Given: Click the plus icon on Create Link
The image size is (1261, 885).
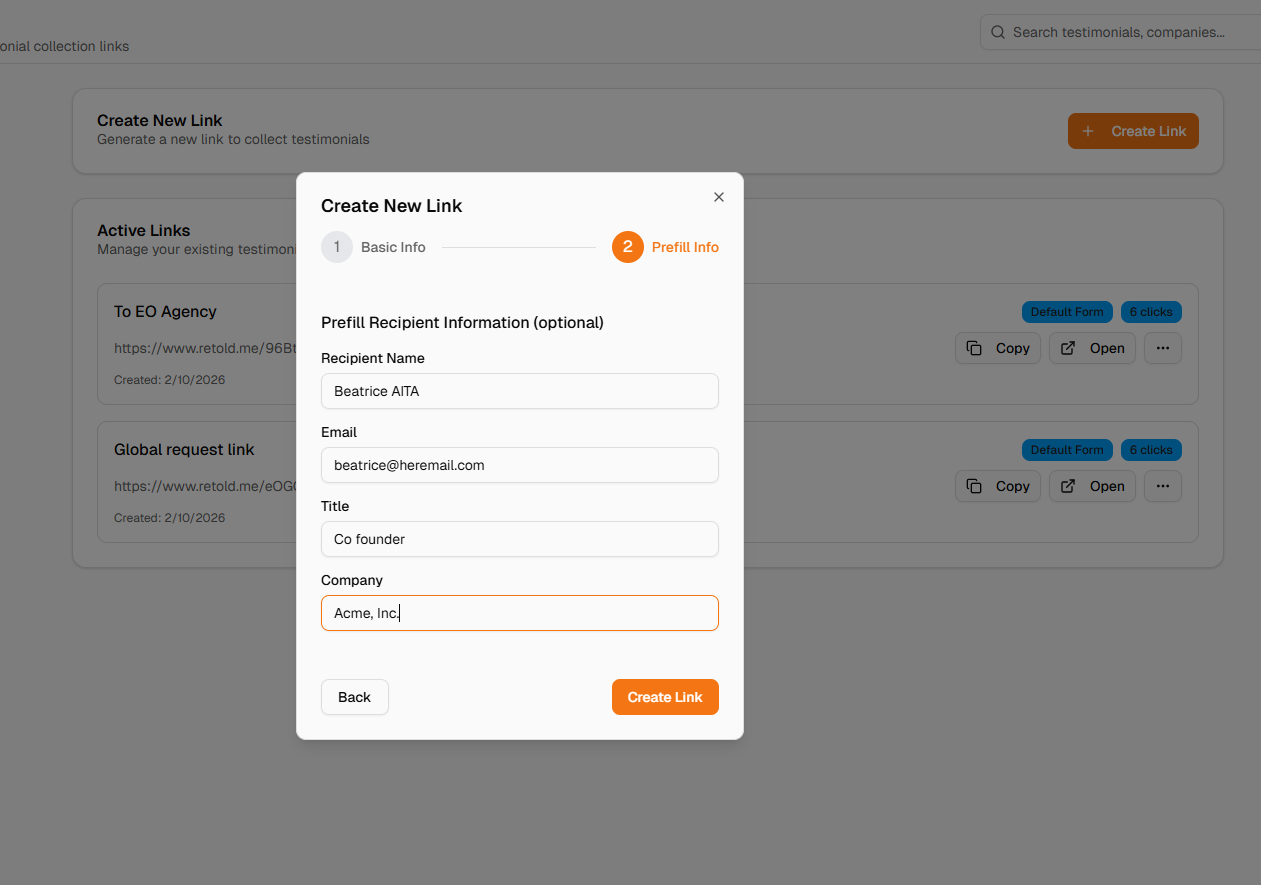Looking at the screenshot, I should coord(1090,130).
